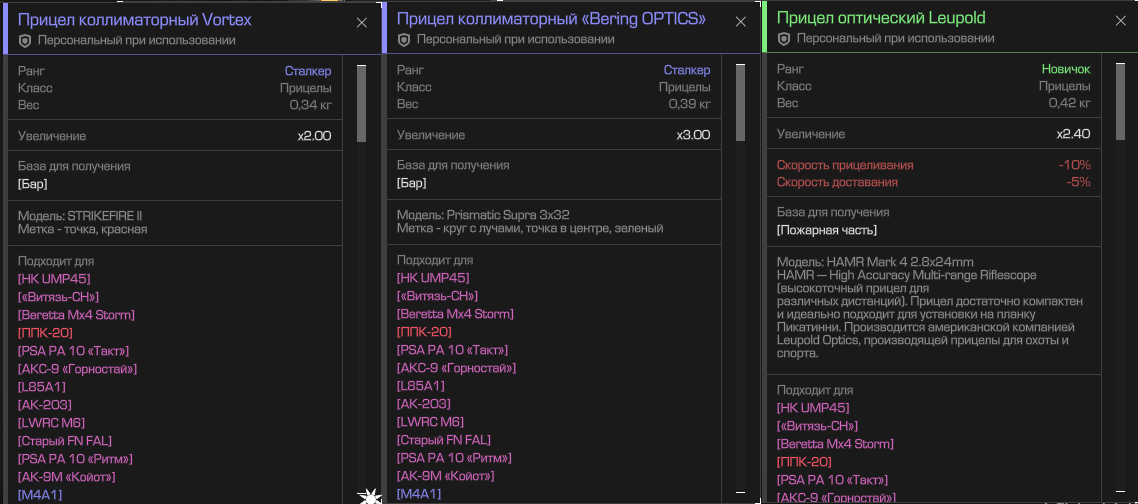The height and width of the screenshot is (504, 1138).
Task: Open [Пожарная часть] link in Leupold panel
Action: point(827,230)
